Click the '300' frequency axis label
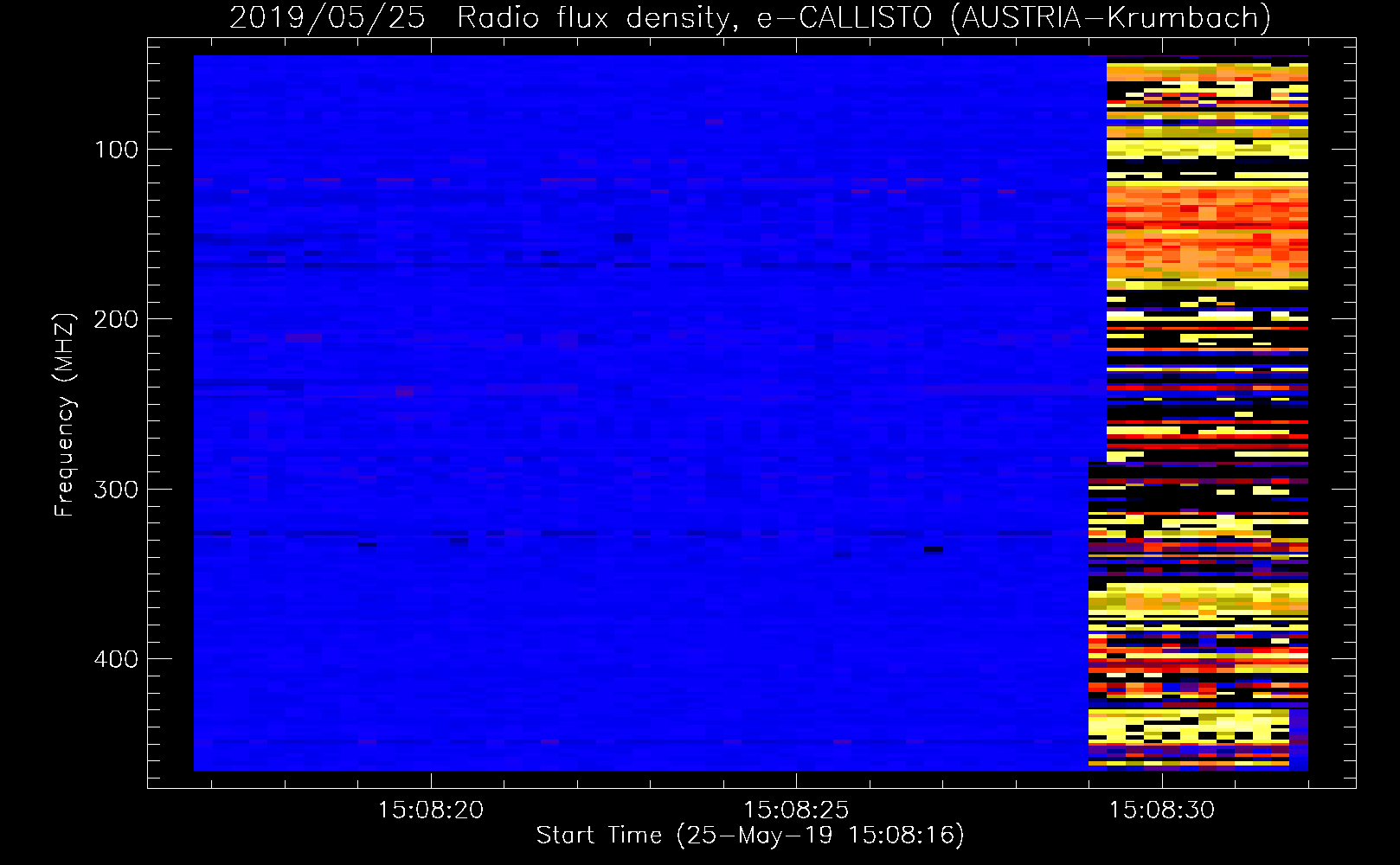 [x=116, y=490]
